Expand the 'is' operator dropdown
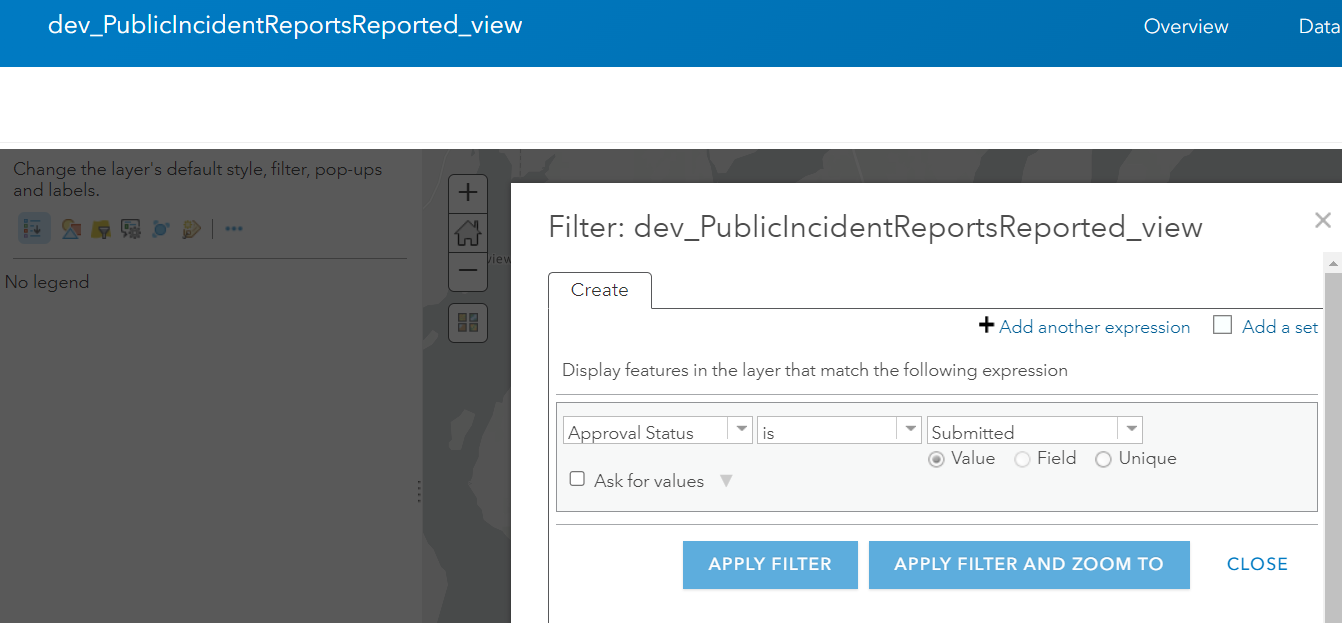The height and width of the screenshot is (623, 1342). pos(909,430)
